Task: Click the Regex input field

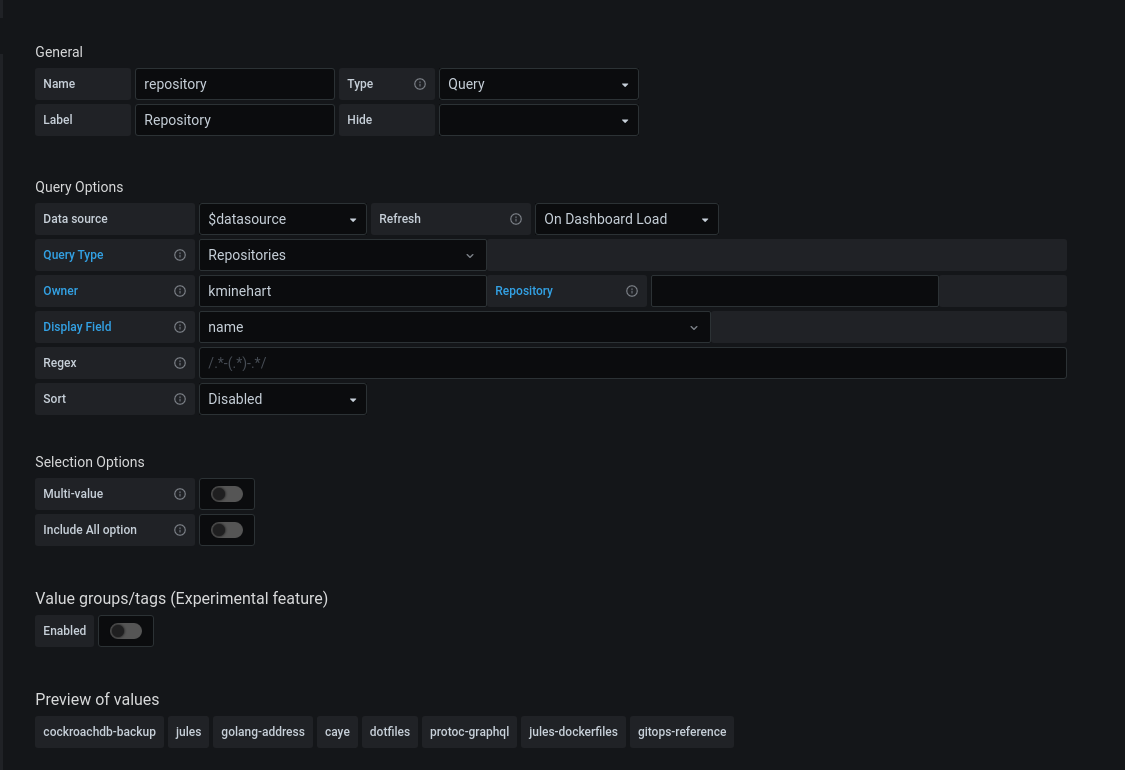Action: point(633,363)
